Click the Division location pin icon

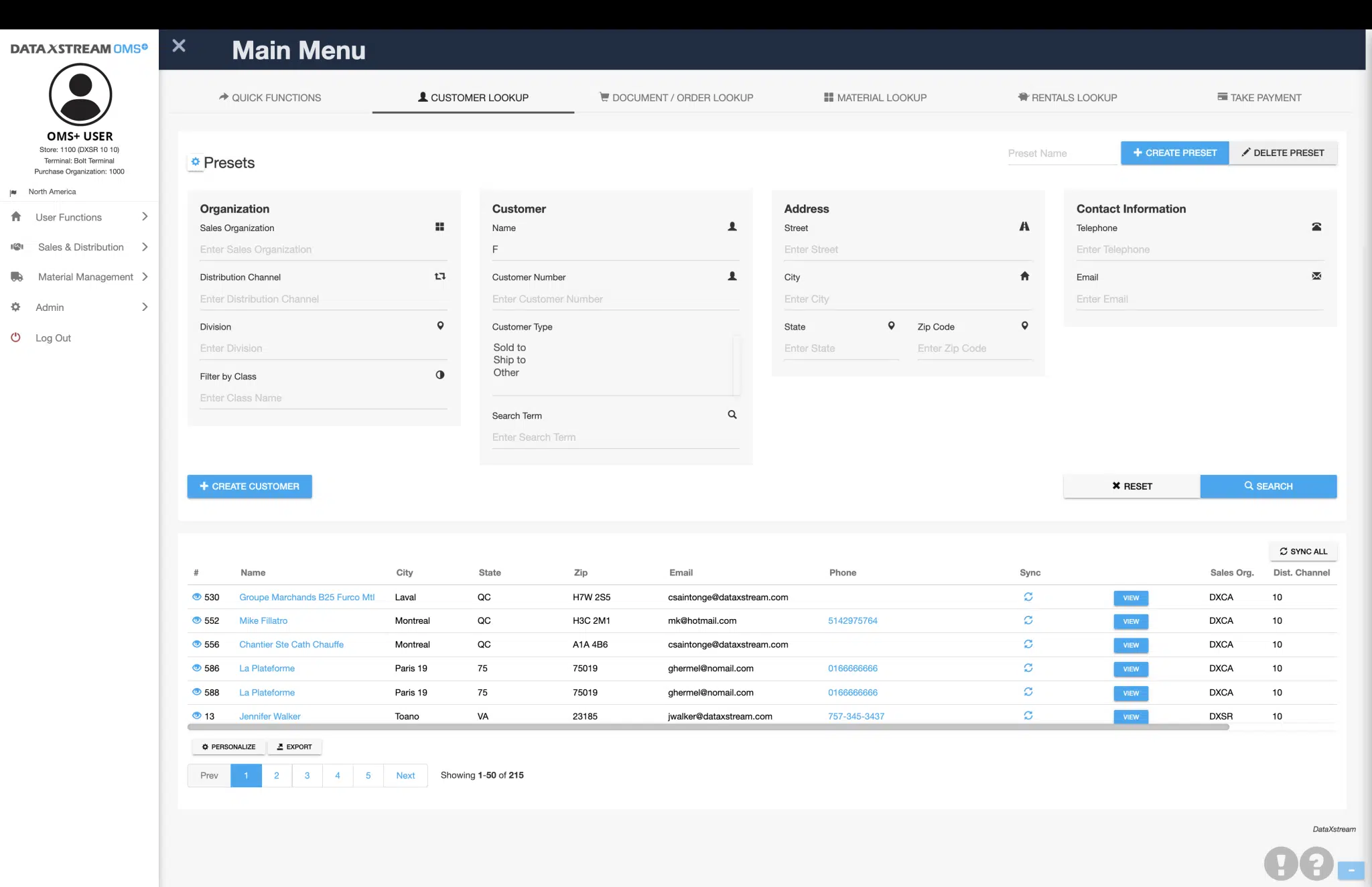click(x=440, y=326)
